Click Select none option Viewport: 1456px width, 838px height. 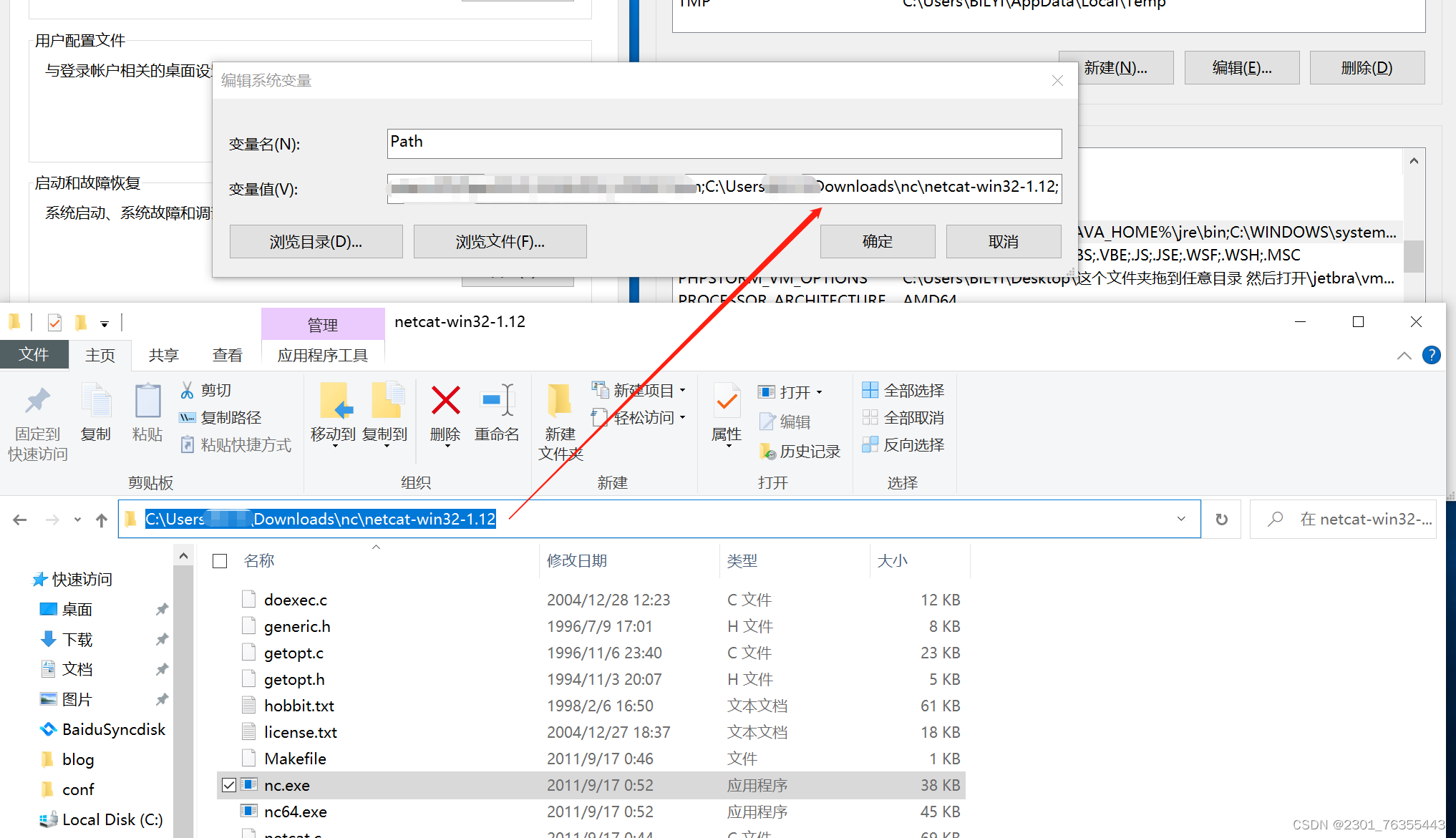click(903, 417)
